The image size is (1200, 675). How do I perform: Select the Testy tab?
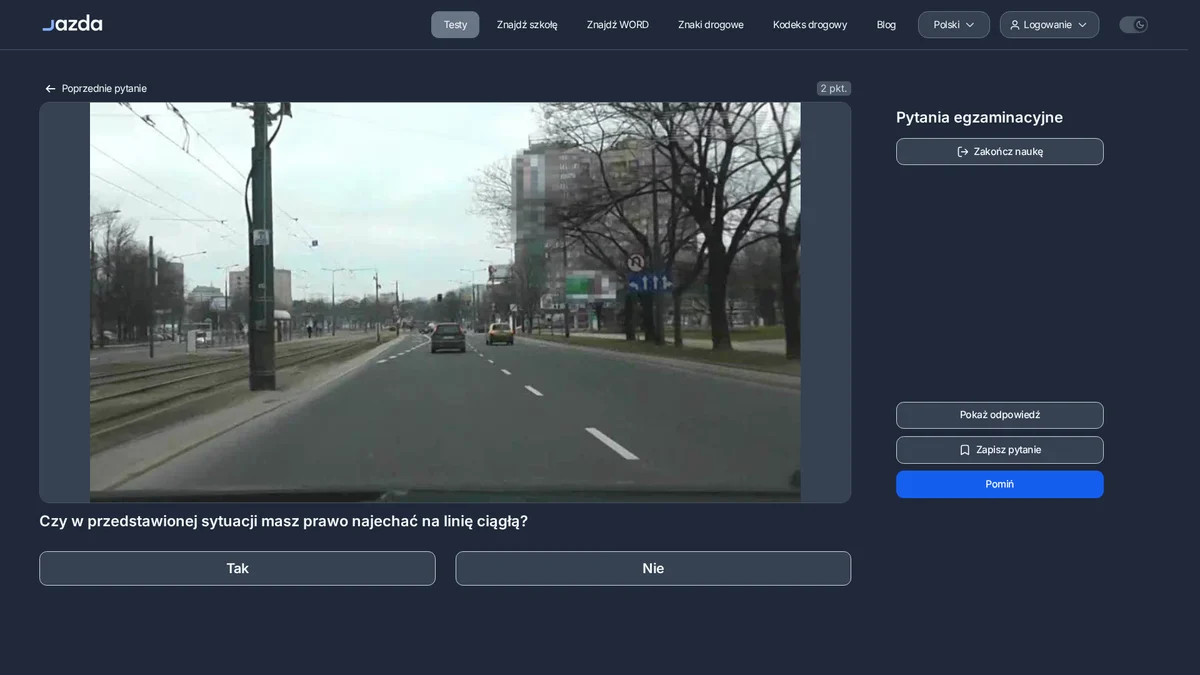pos(455,25)
